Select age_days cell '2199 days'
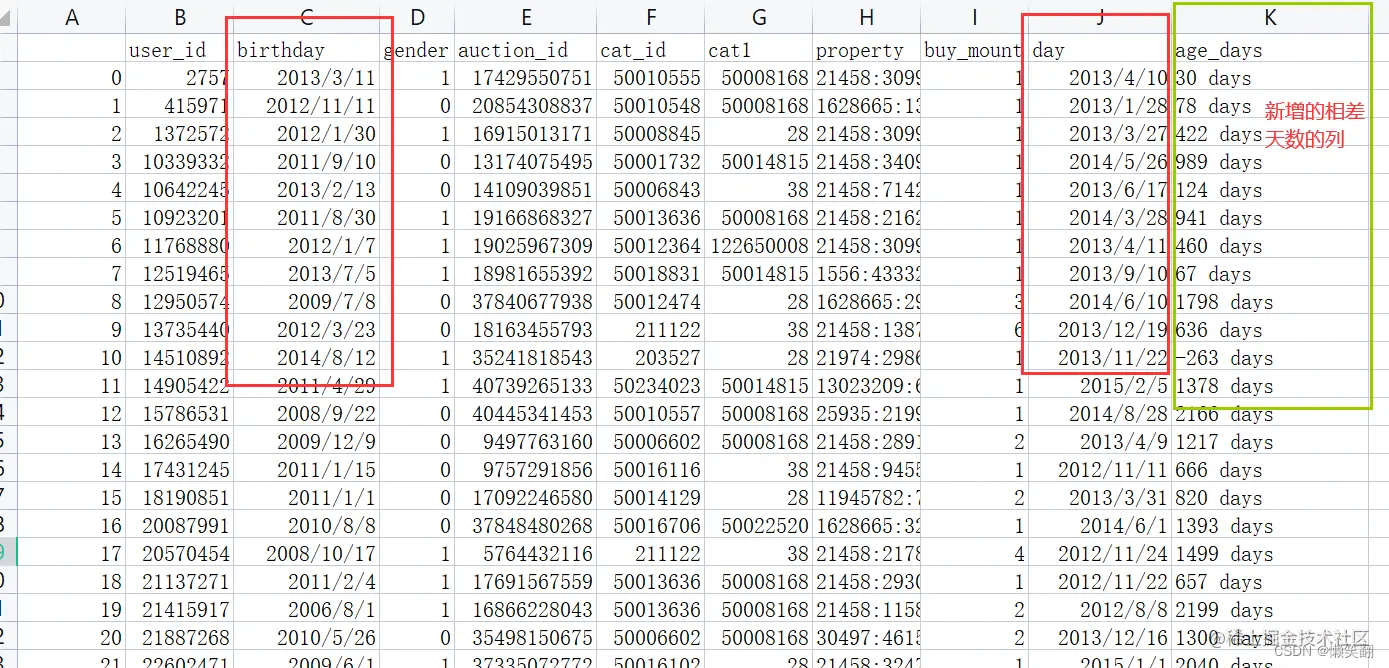 point(1270,610)
